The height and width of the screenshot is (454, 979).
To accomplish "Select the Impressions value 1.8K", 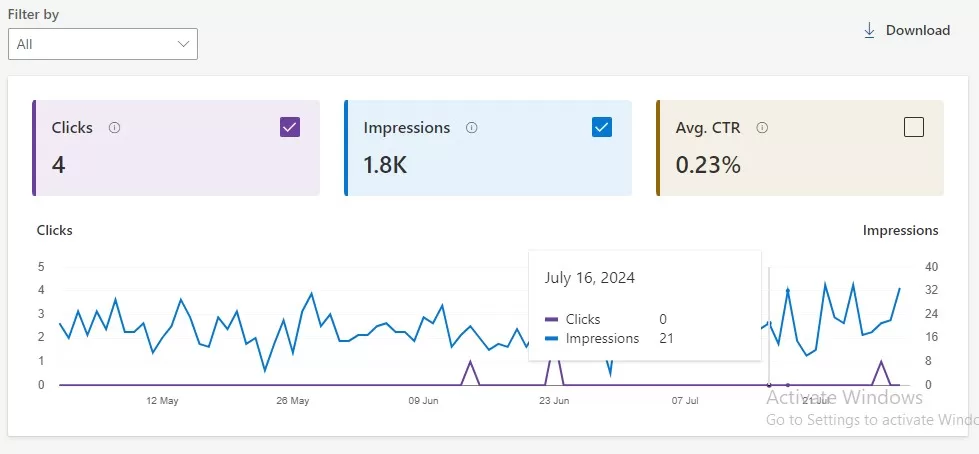I will coord(385,165).
